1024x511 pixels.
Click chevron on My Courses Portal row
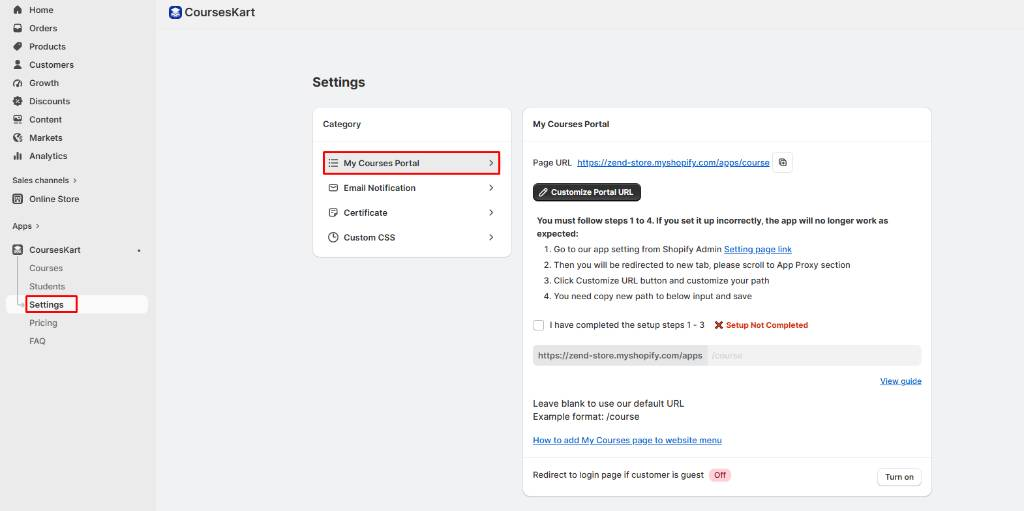[491, 163]
